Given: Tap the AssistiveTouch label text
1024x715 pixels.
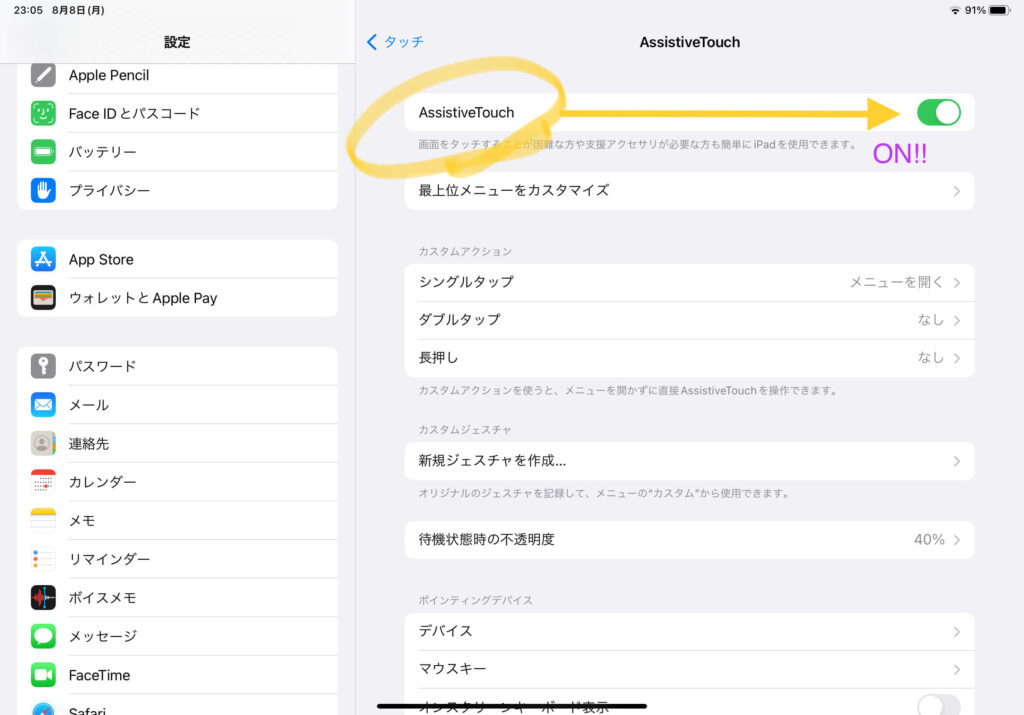Looking at the screenshot, I should (466, 112).
